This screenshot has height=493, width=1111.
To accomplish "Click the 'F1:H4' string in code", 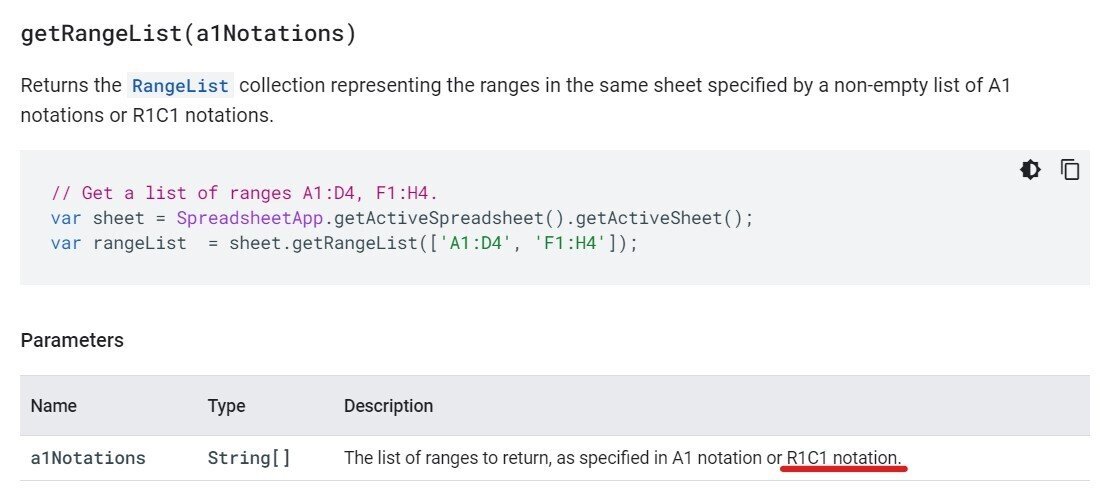I will [x=571, y=244].
